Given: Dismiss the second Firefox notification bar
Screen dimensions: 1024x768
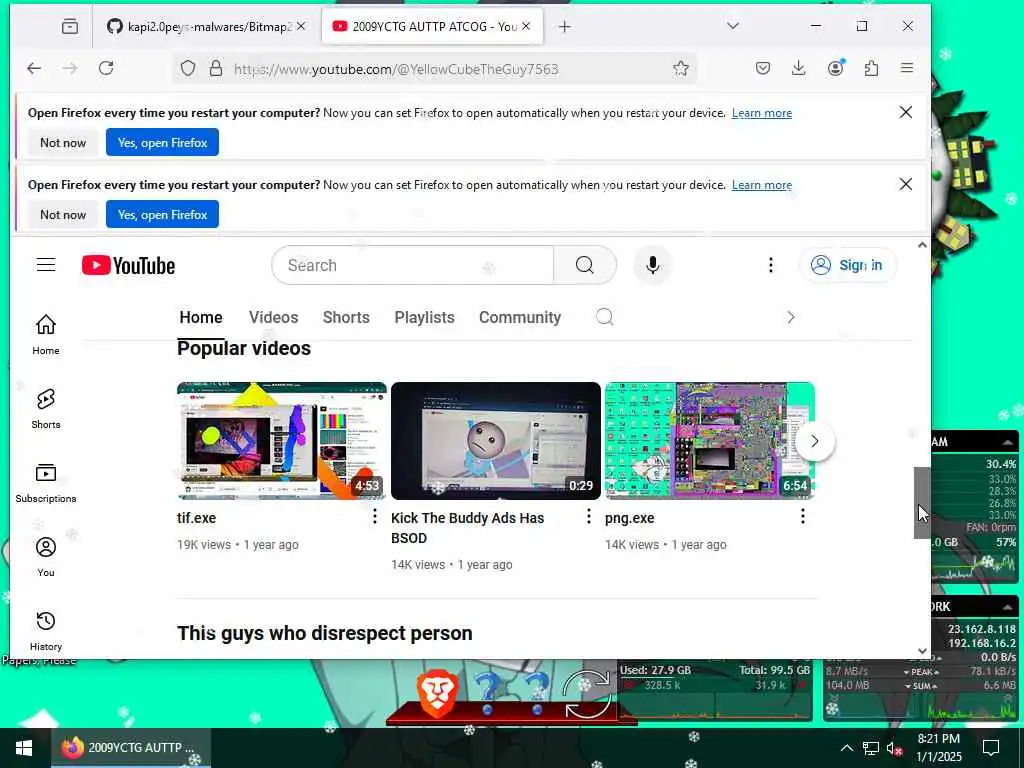Looking at the screenshot, I should pyautogui.click(x=906, y=184).
